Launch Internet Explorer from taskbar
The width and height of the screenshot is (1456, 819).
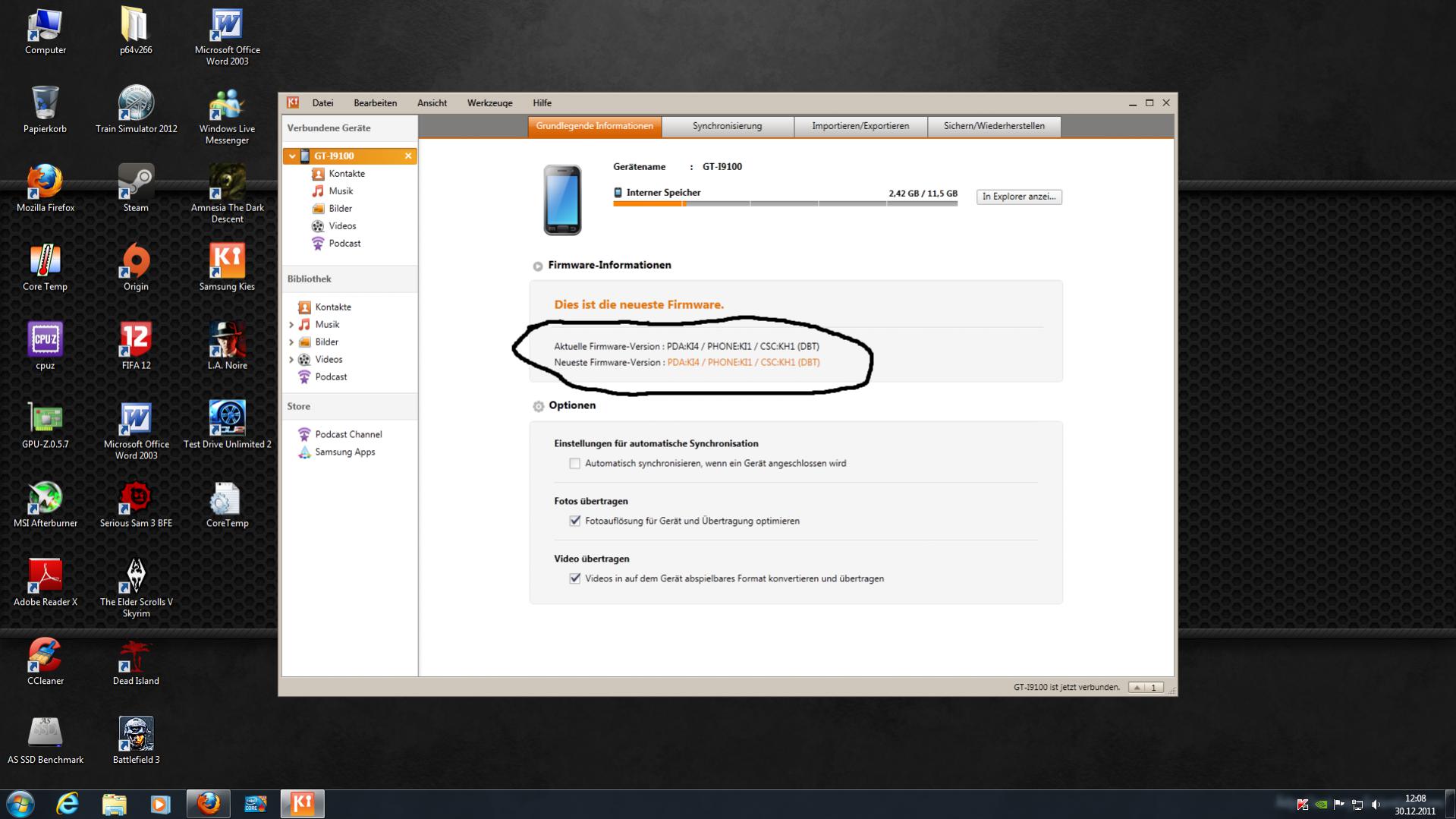pyautogui.click(x=68, y=804)
